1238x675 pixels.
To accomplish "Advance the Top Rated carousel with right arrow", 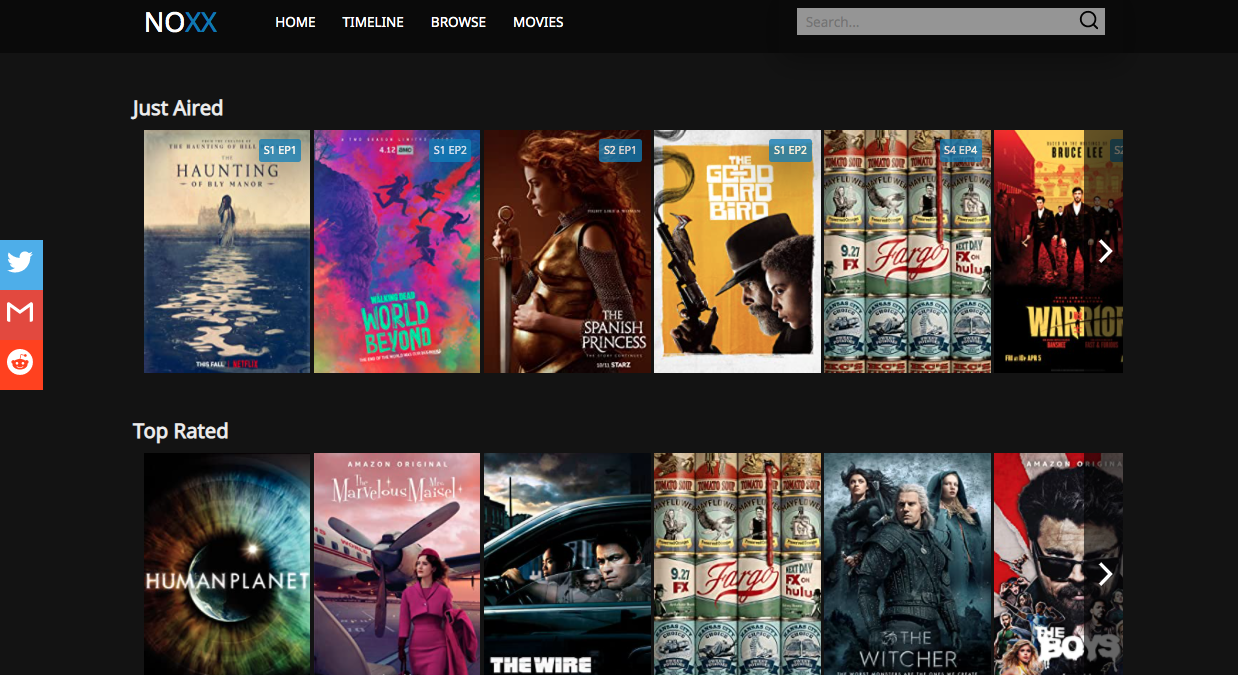I will 1105,574.
